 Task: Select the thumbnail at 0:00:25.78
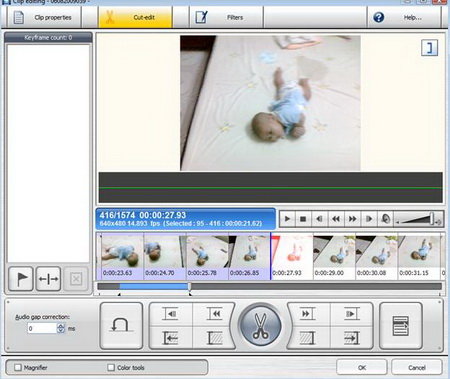(207, 256)
